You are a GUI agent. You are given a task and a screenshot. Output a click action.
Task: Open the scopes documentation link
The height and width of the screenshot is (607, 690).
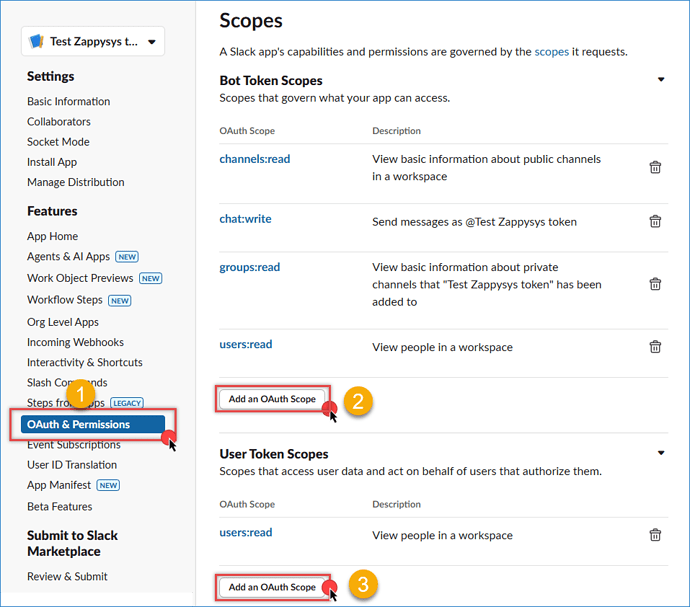pos(551,52)
